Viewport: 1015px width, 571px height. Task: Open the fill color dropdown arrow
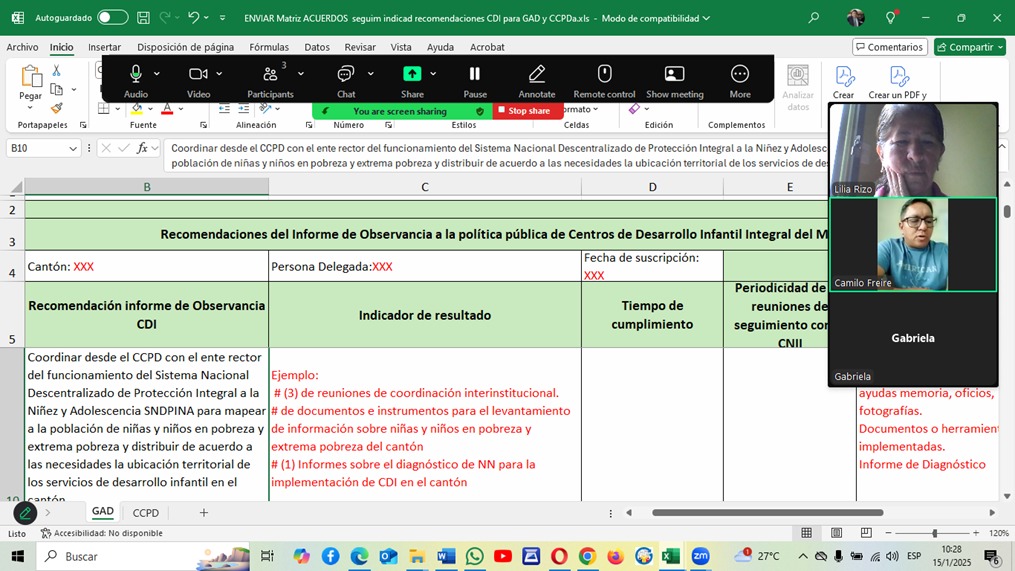click(150, 109)
